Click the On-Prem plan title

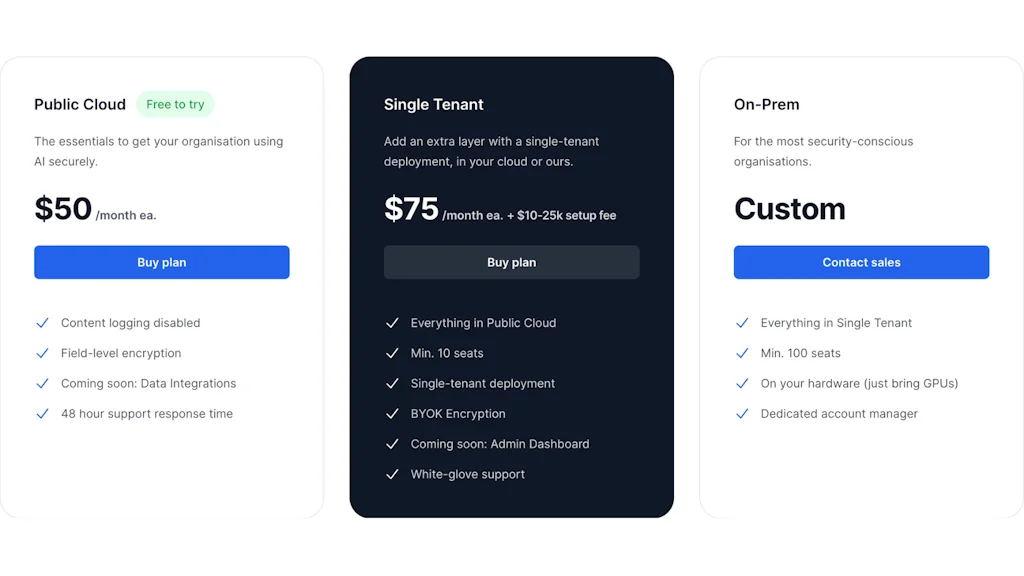[x=766, y=104]
